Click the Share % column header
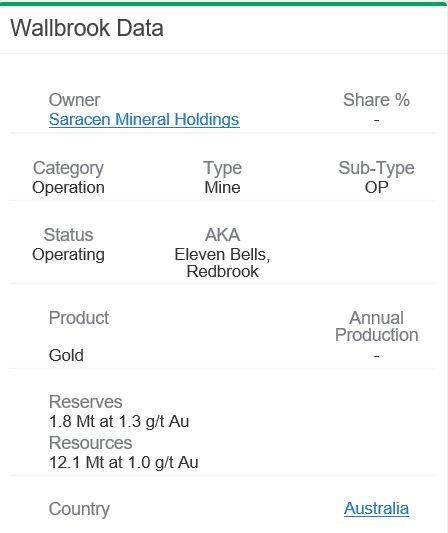 pos(376,100)
